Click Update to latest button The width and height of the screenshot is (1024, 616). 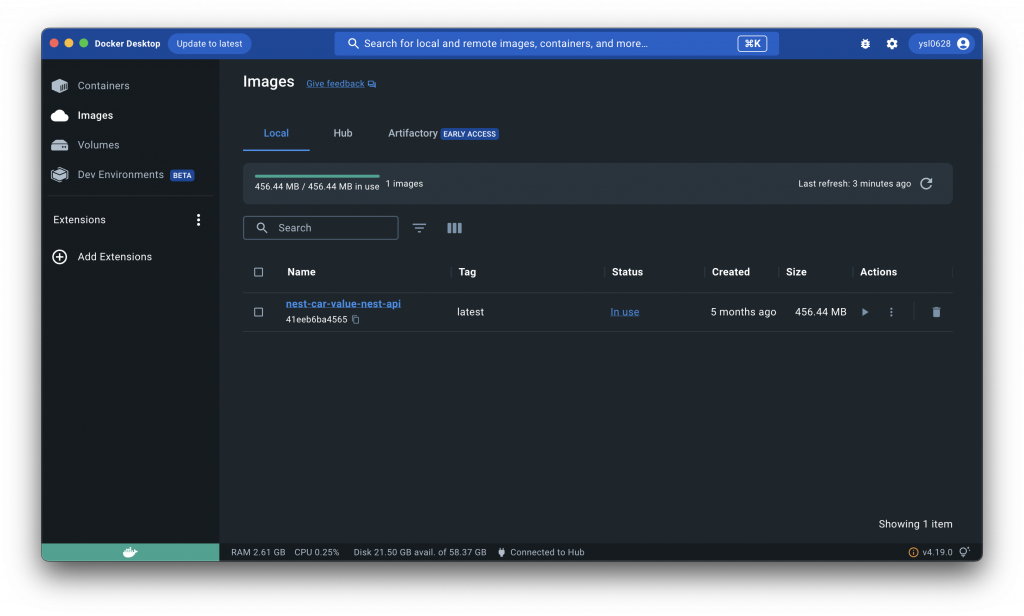[x=209, y=44]
